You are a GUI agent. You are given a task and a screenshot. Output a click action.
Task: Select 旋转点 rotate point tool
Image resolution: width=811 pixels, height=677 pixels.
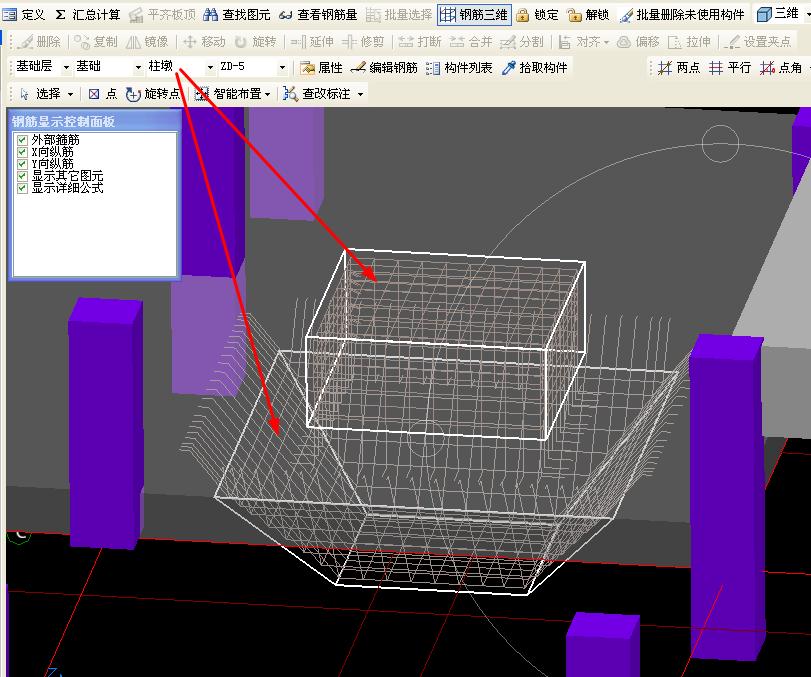[x=153, y=94]
